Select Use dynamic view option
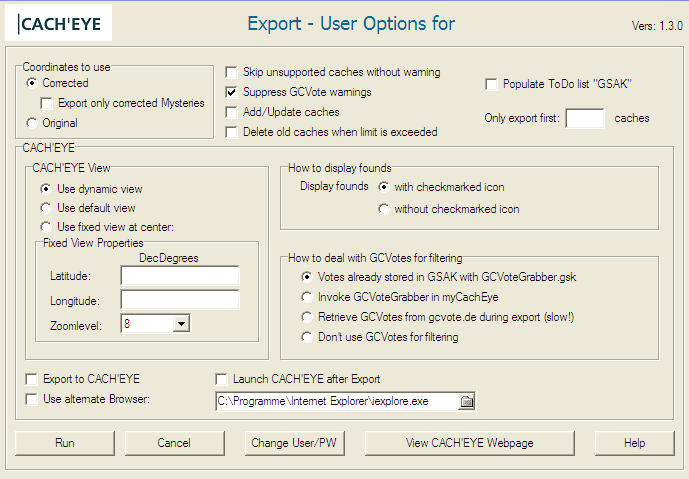The image size is (689, 479). [x=46, y=189]
